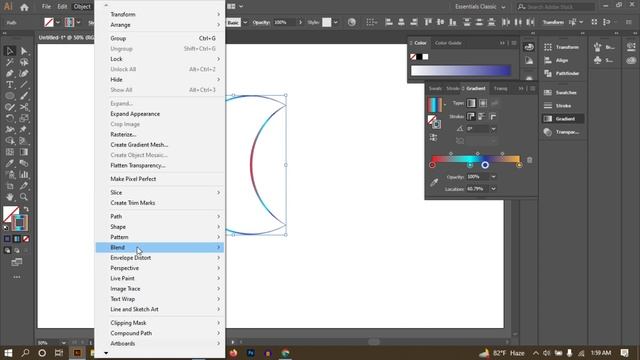Choose Radial gradient type

click(x=483, y=103)
